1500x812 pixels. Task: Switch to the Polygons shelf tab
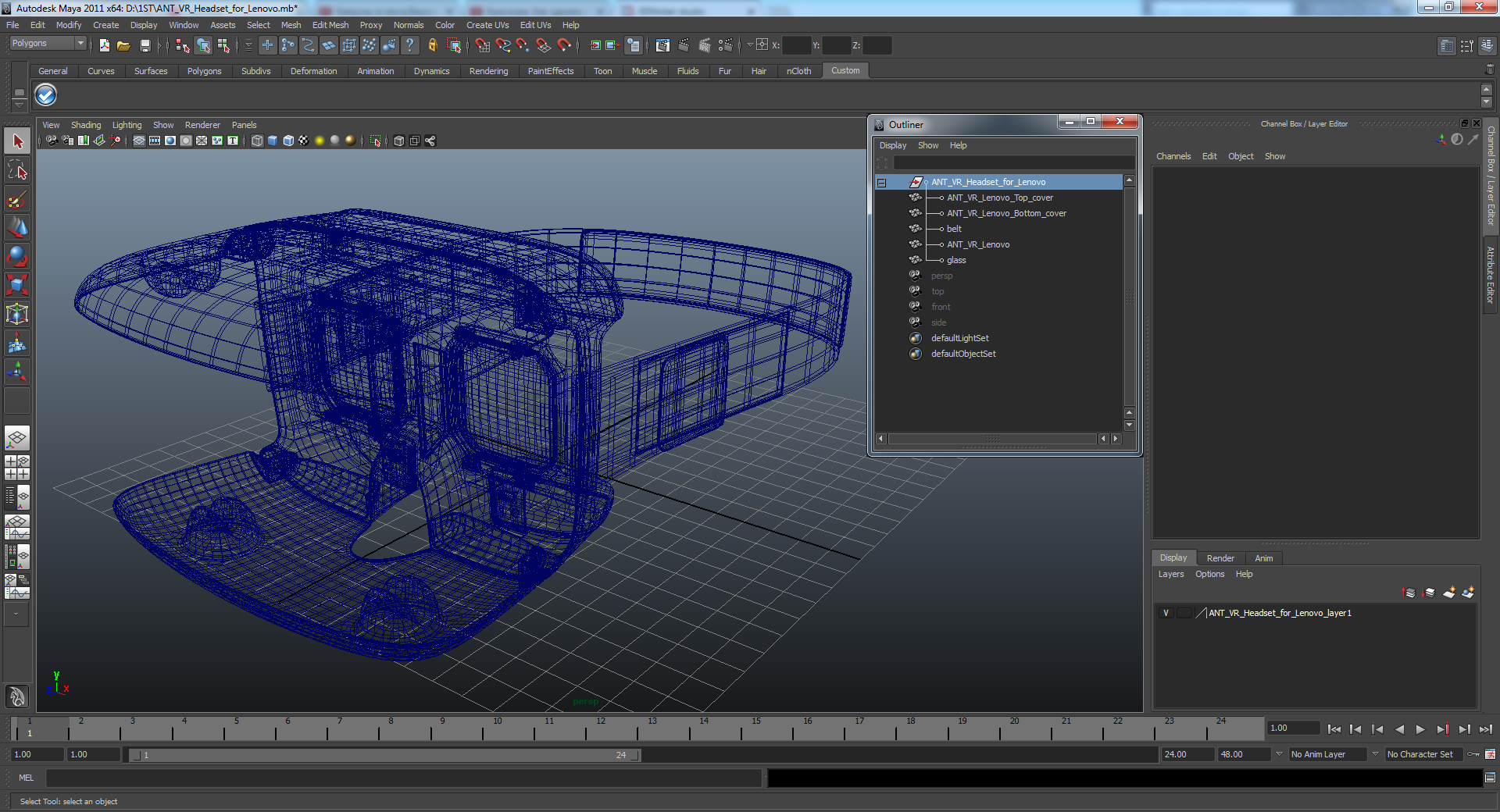click(204, 71)
